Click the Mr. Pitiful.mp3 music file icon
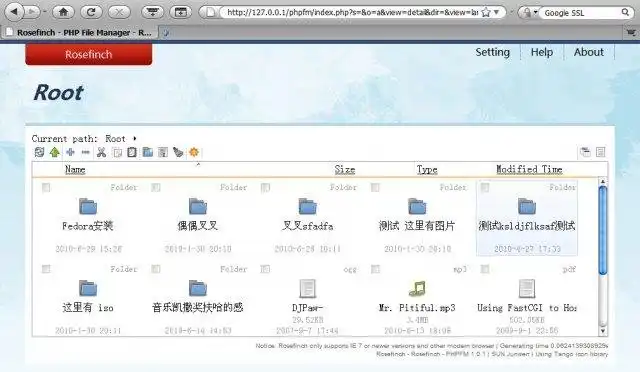640x372 pixels. pos(417,288)
